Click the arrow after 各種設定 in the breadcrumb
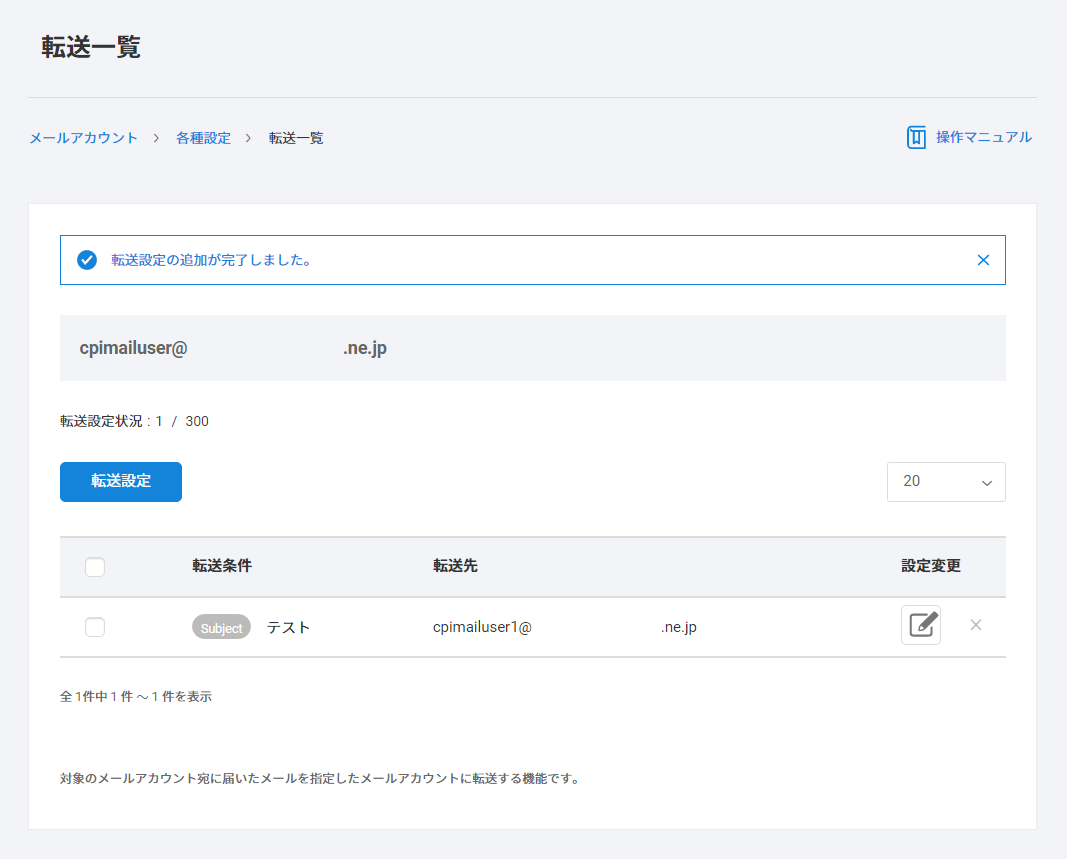 tap(248, 138)
